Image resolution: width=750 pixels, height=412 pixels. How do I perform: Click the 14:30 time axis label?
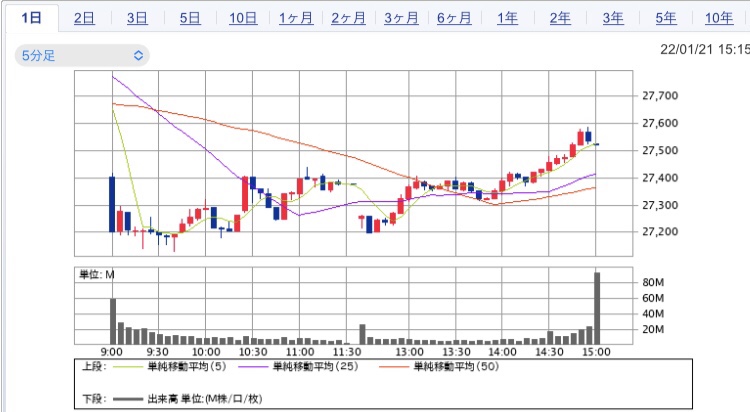pyautogui.click(x=549, y=352)
